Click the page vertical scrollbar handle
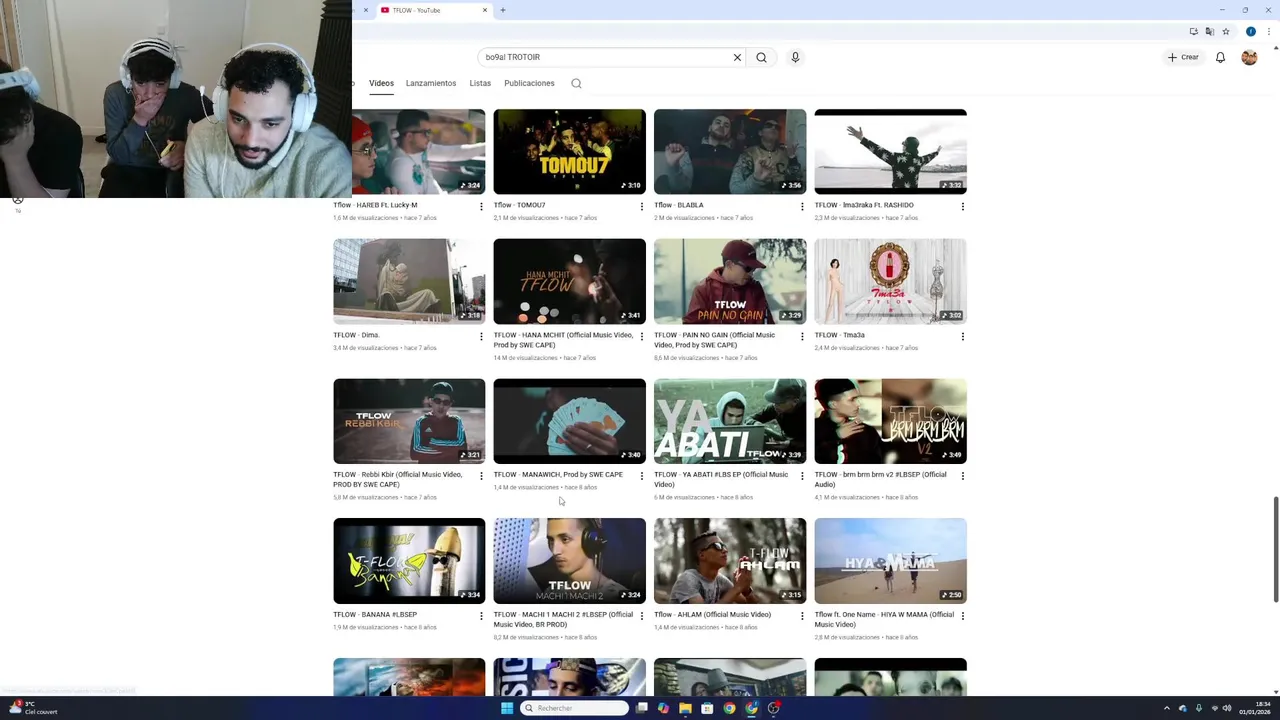 (1275, 549)
